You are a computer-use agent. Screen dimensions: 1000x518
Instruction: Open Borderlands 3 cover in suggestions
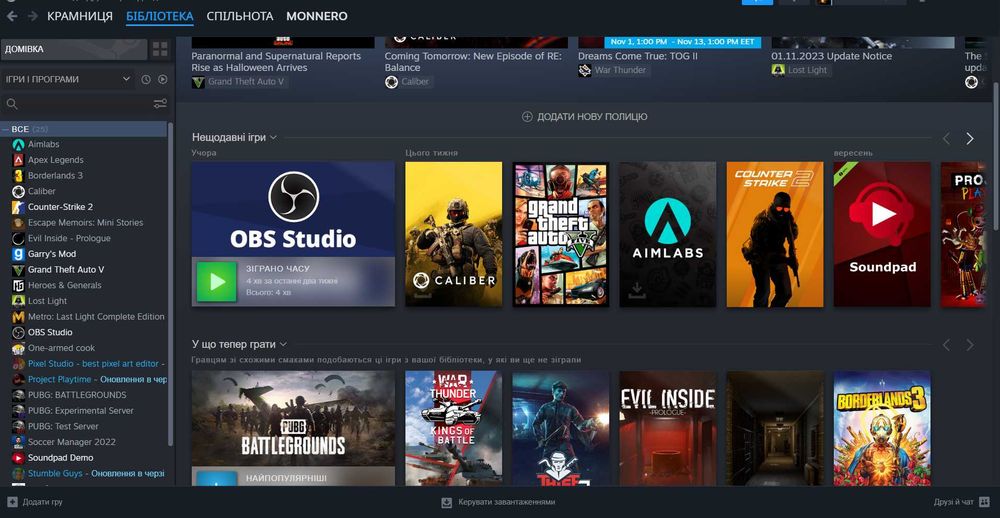(882, 429)
